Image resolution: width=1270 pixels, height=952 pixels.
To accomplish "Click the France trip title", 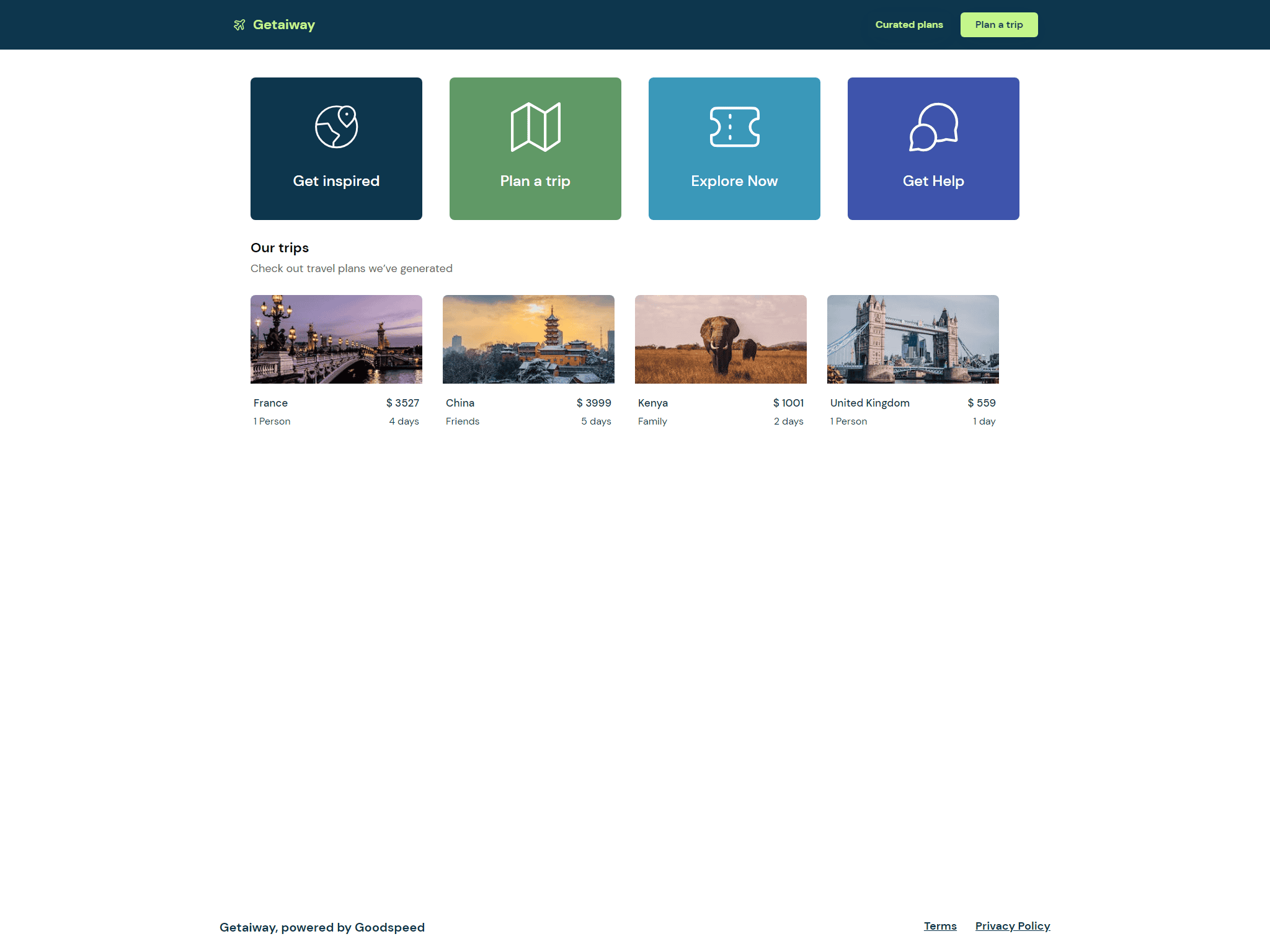I will tap(270, 403).
